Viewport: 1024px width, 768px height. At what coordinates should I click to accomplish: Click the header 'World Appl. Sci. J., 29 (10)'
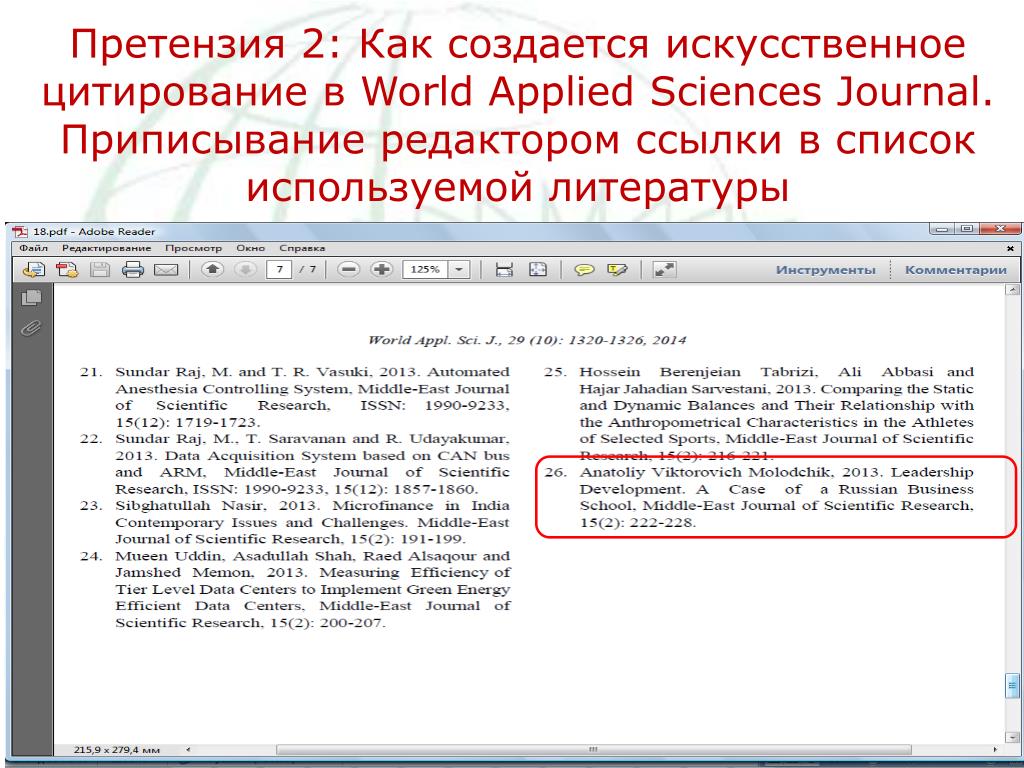(465, 340)
